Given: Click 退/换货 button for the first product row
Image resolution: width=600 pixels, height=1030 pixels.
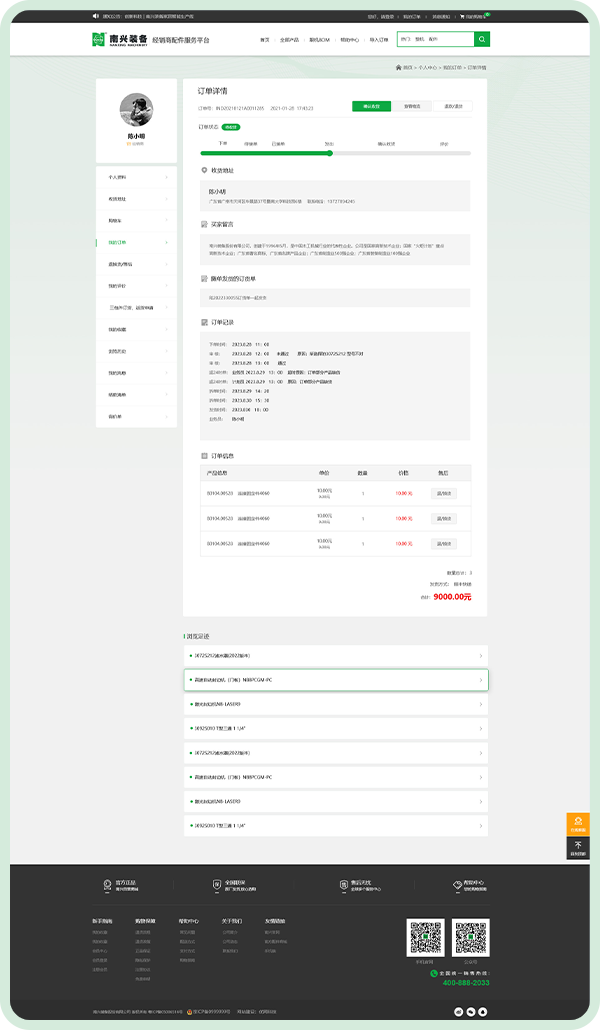Looking at the screenshot, I should [x=444, y=492].
